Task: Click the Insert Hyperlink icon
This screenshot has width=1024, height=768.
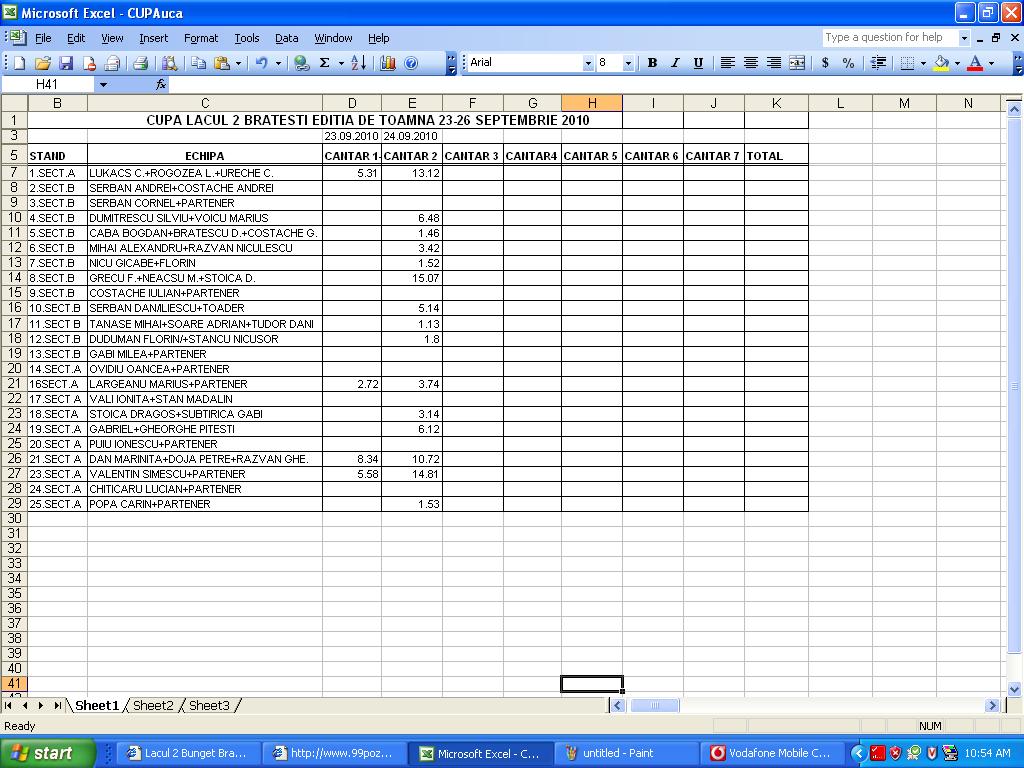Action: pos(301,63)
